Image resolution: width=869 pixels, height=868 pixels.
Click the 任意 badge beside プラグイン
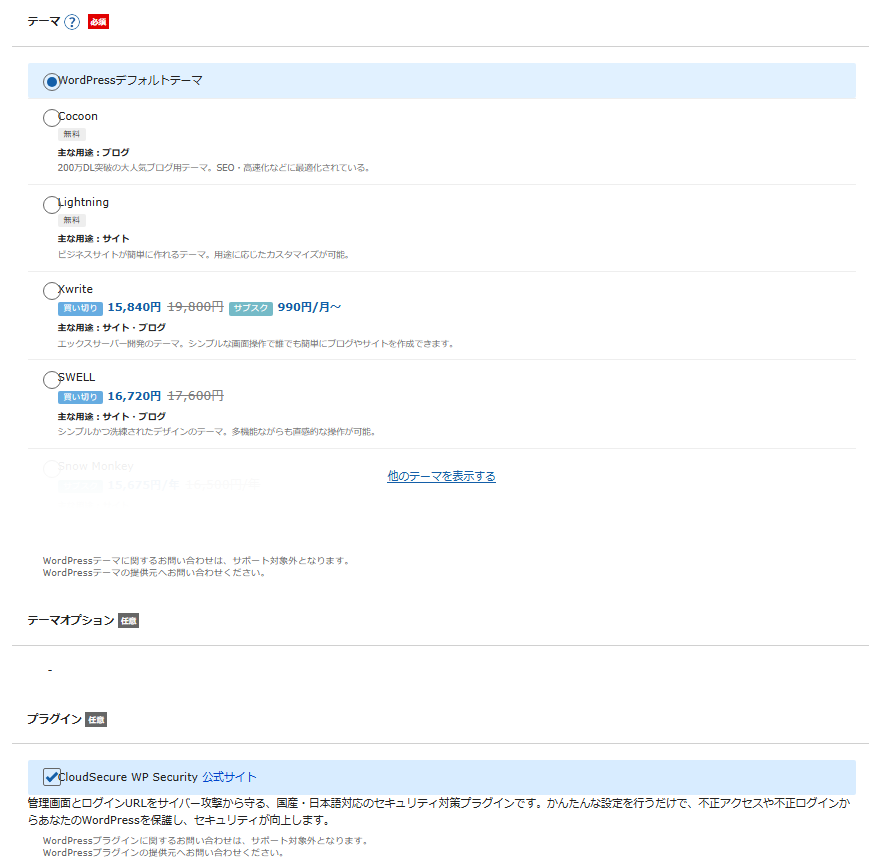[96, 719]
